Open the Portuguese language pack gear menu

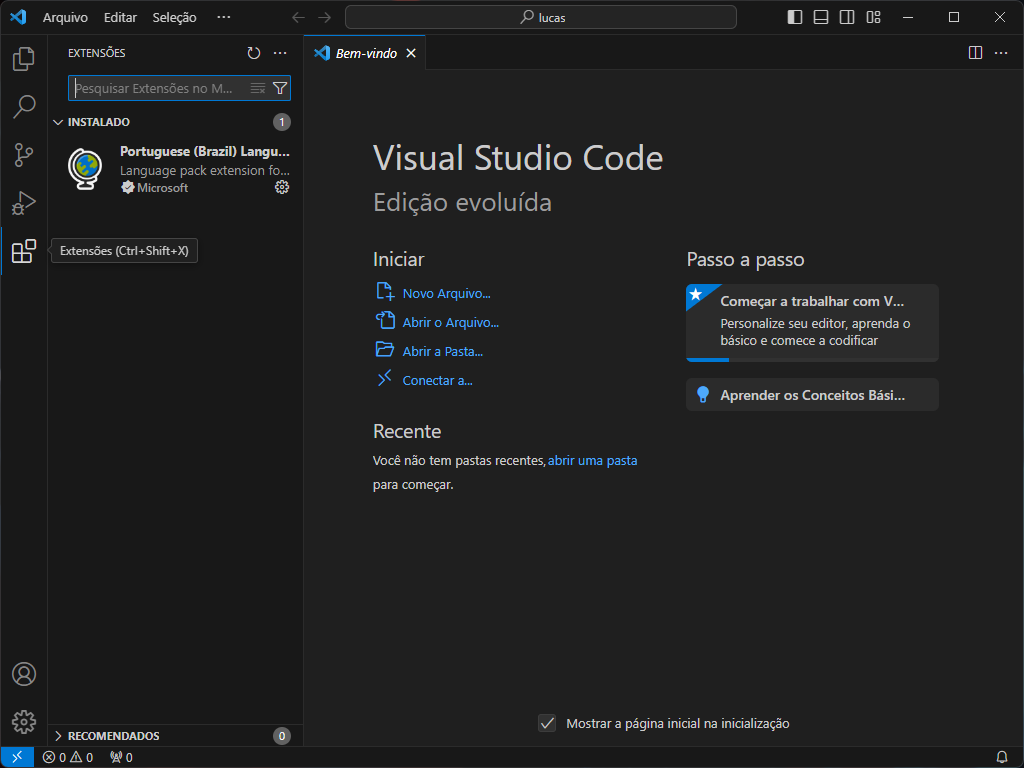click(x=282, y=187)
